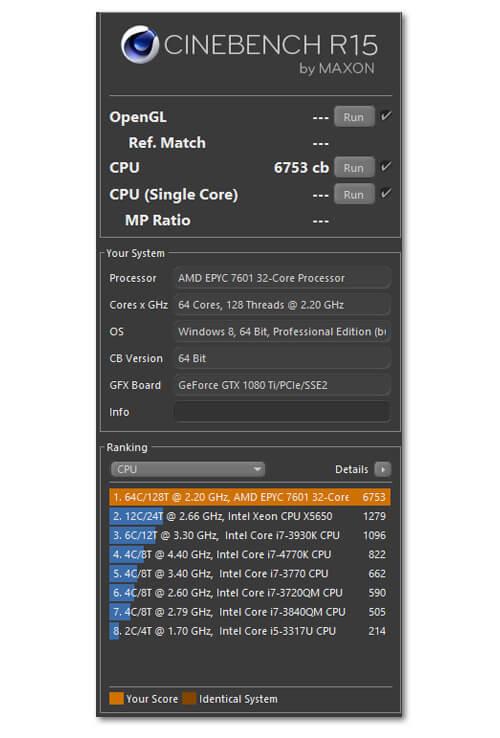
Task: Select ranking row Intel Core i7-3720QM
Action: (x=250, y=593)
